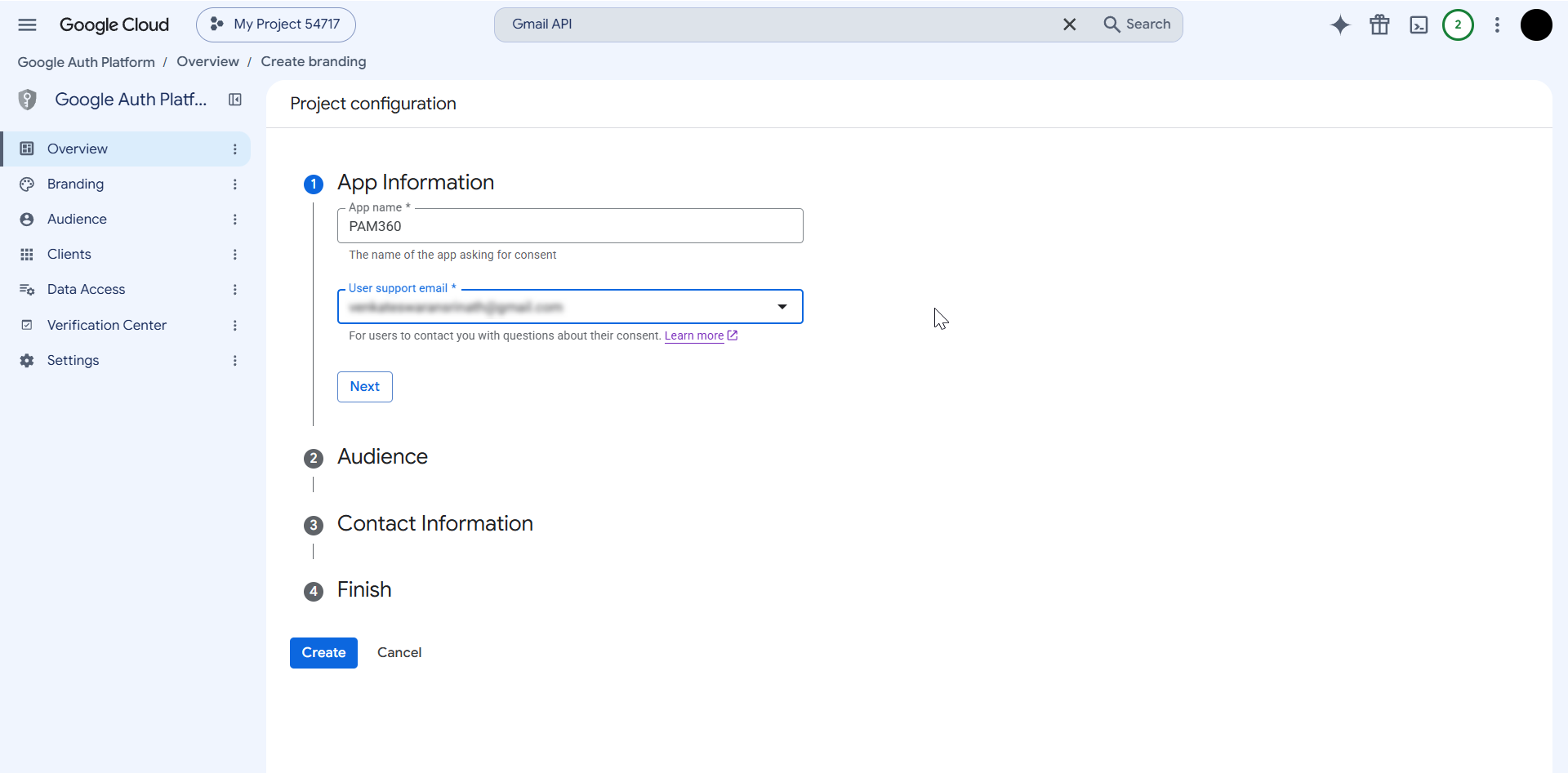Click the Settings gear icon in sidebar
Image resolution: width=1568 pixels, height=773 pixels.
pos(27,361)
